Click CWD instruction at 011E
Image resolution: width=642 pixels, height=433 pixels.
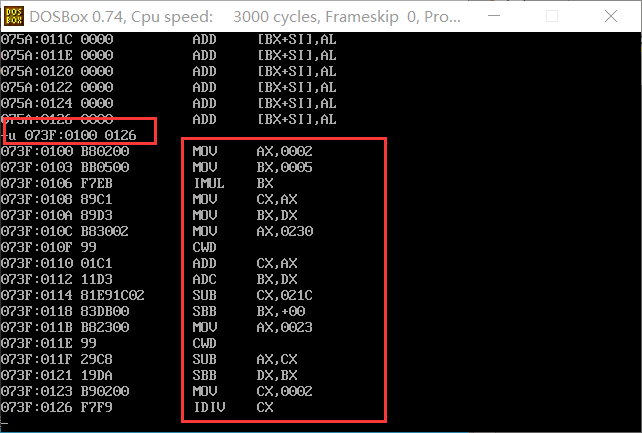(204, 343)
